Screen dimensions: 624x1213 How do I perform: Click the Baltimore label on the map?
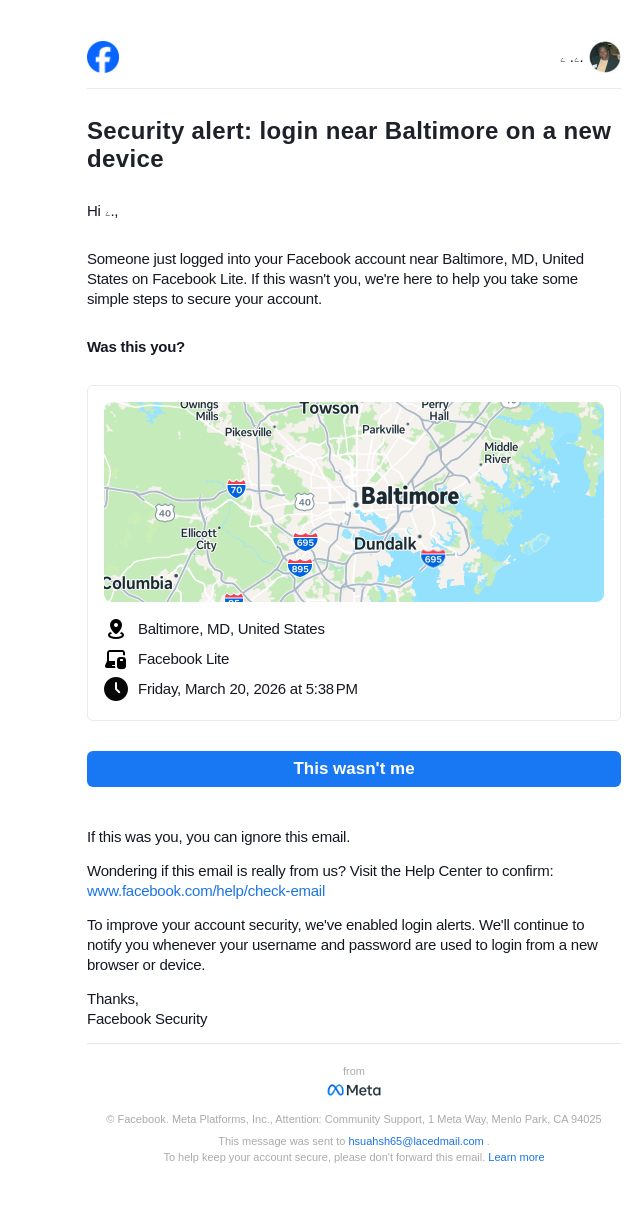410,496
